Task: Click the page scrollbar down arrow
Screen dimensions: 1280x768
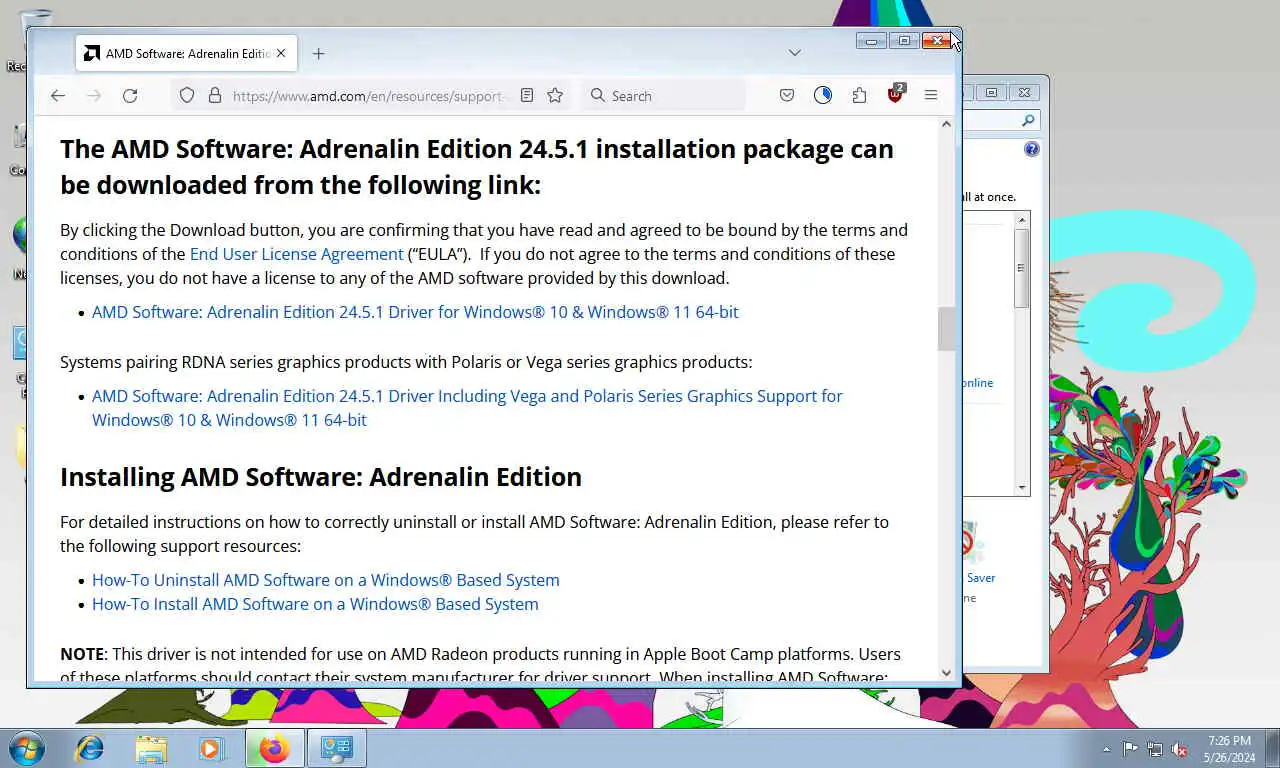Action: pos(946,673)
